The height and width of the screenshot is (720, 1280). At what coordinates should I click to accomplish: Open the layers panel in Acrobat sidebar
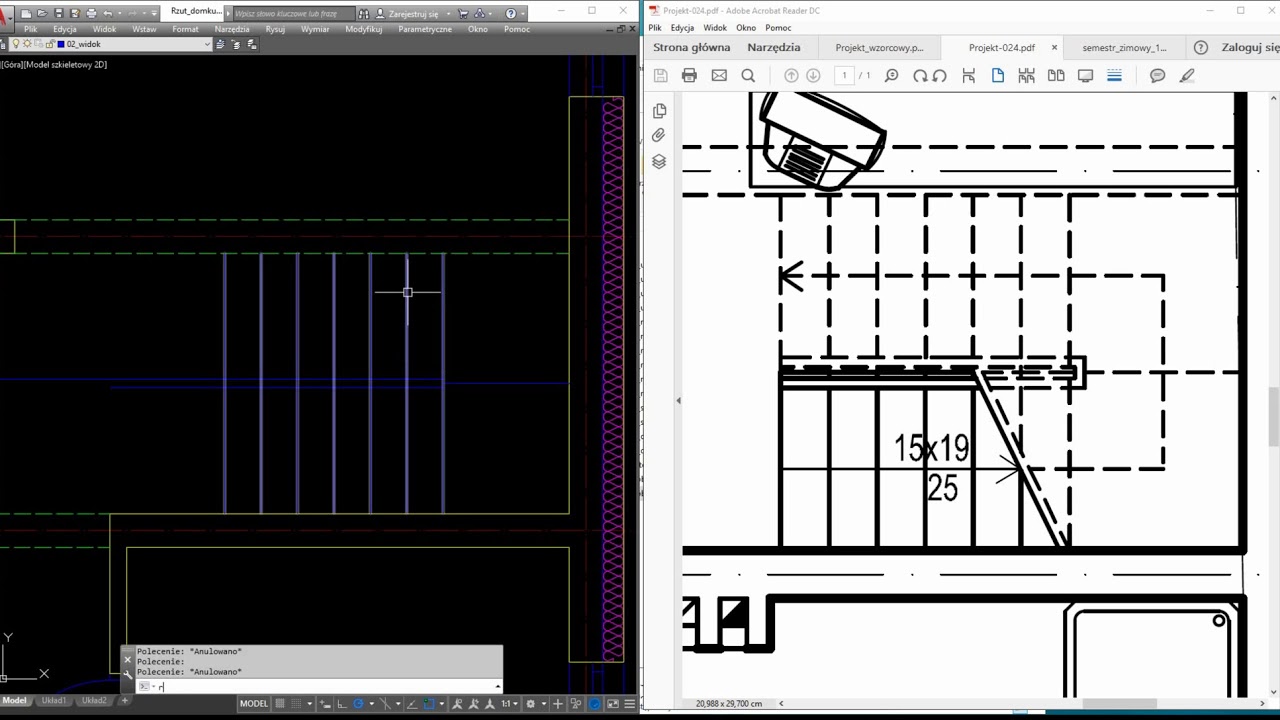coord(659,161)
